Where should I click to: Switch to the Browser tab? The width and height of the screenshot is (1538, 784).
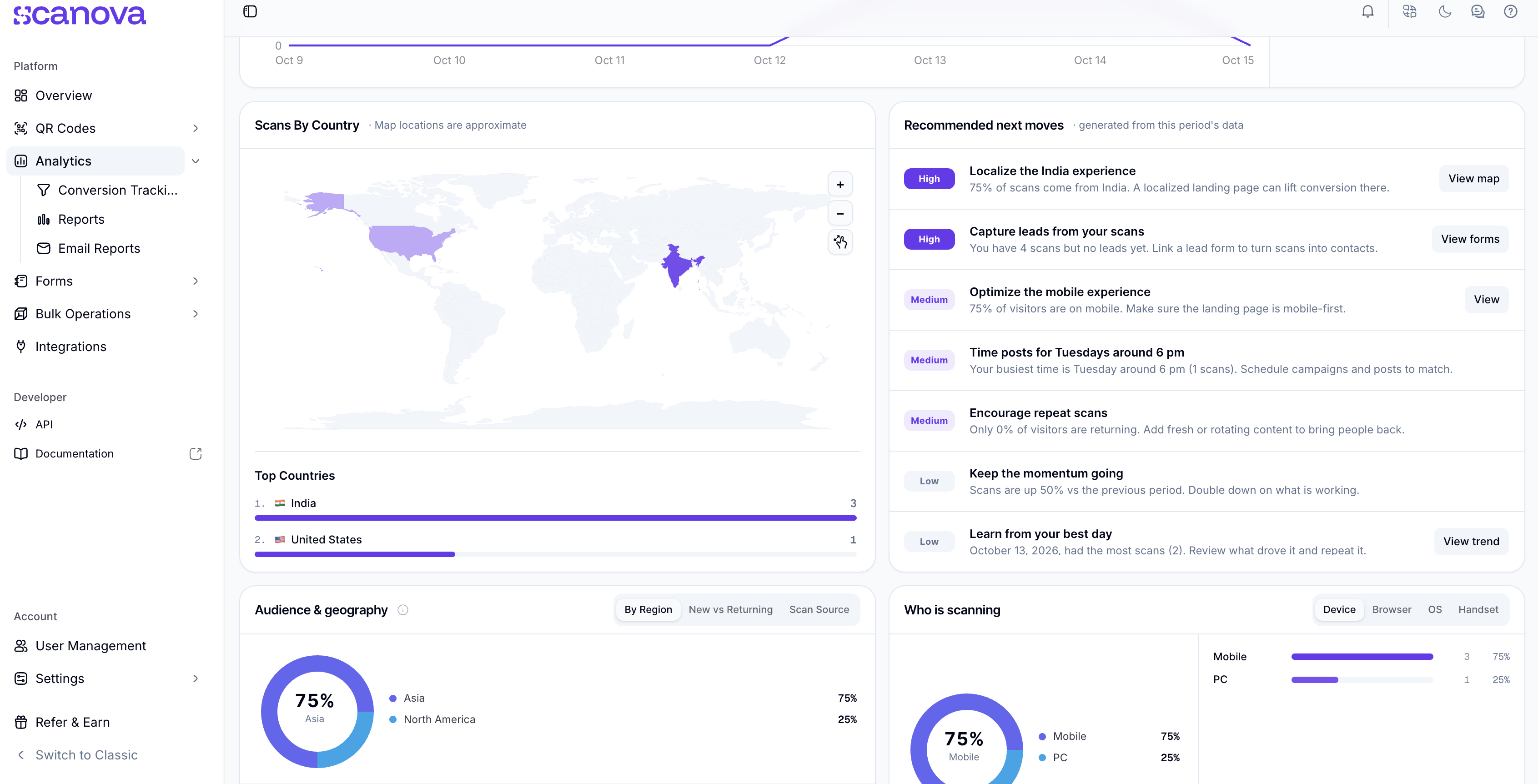pyautogui.click(x=1392, y=610)
